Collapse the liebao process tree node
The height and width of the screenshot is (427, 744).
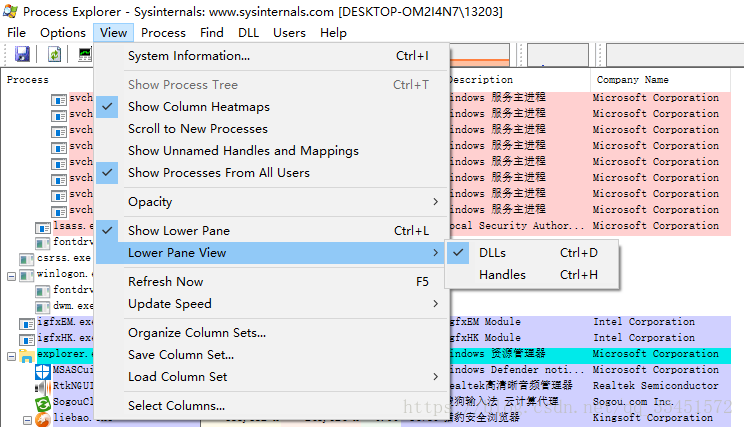click(28, 420)
